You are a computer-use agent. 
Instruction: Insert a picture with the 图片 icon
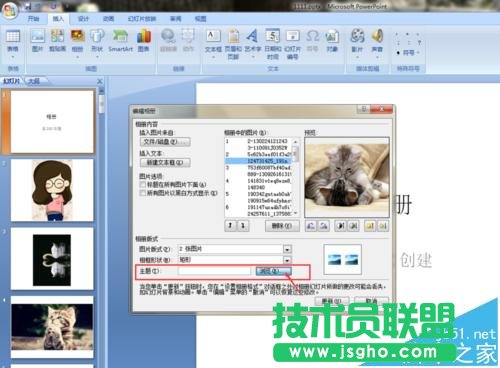tap(38, 40)
